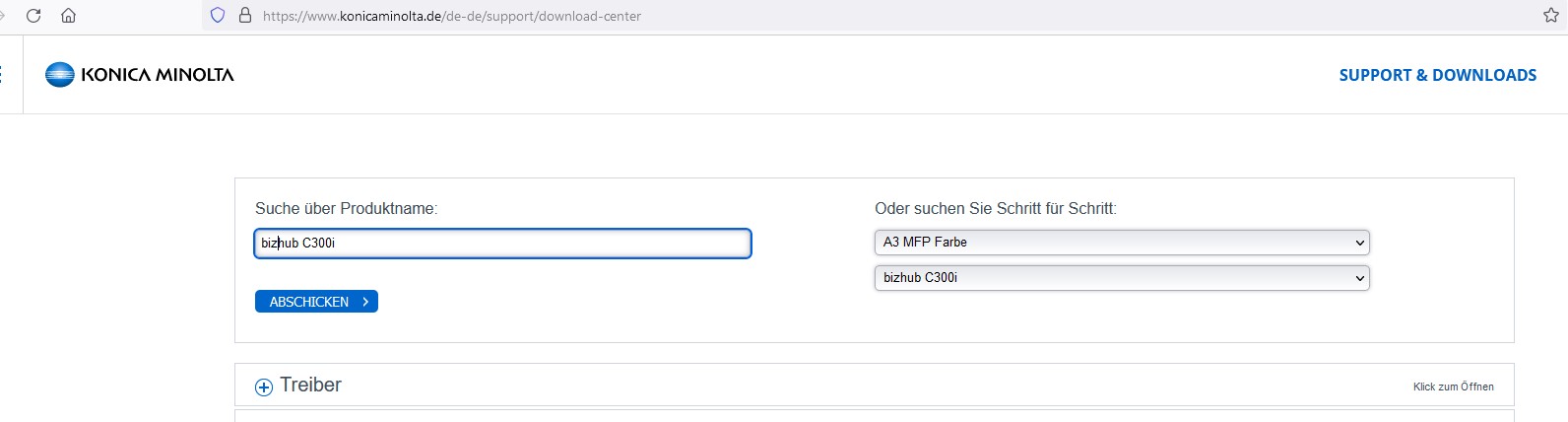Focus the product name search field
1568x422 pixels.
coord(502,244)
